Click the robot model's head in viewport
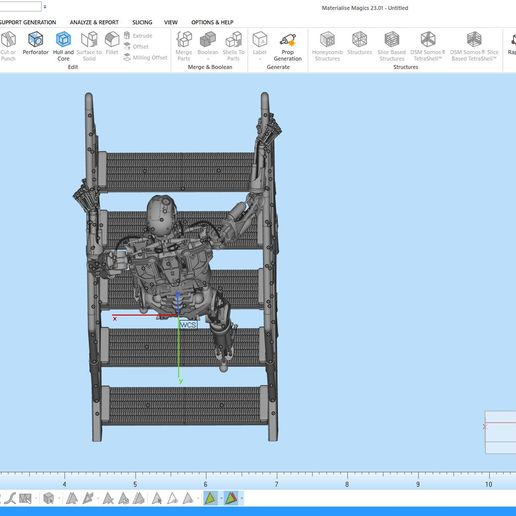This screenshot has width=516, height=516. (x=161, y=215)
